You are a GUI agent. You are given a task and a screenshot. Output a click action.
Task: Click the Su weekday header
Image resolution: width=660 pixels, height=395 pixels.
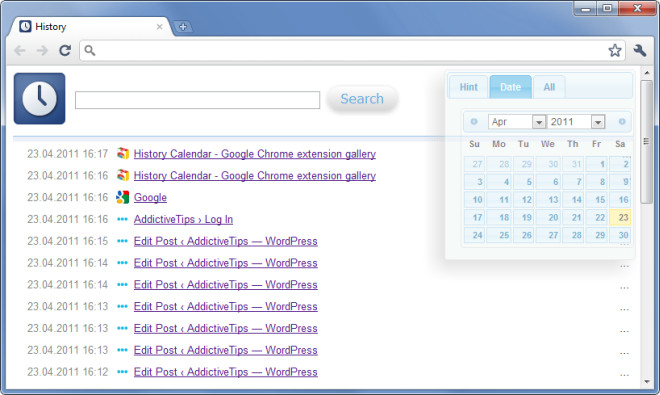tap(474, 144)
